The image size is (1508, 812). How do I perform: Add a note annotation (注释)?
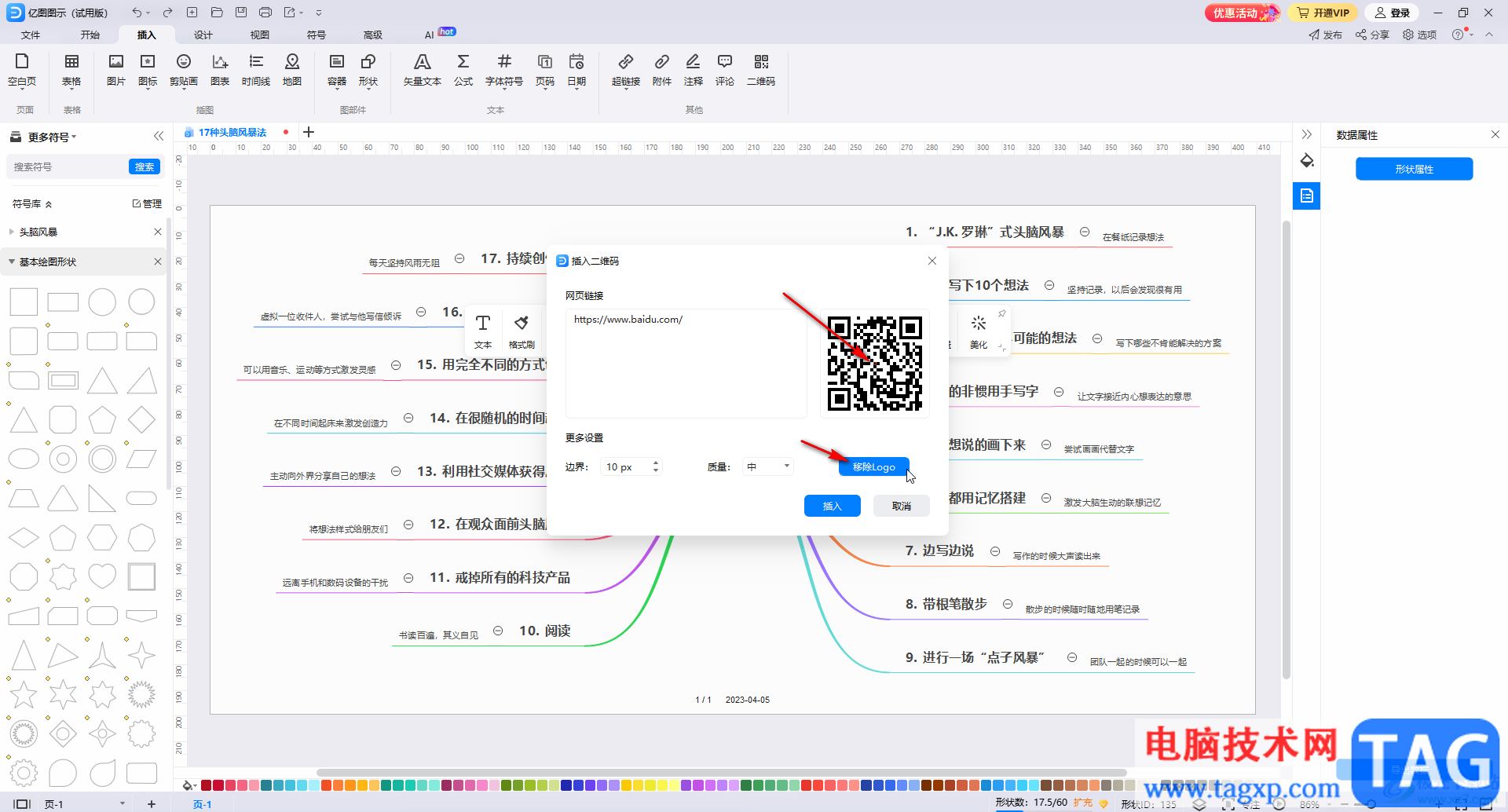(x=694, y=70)
